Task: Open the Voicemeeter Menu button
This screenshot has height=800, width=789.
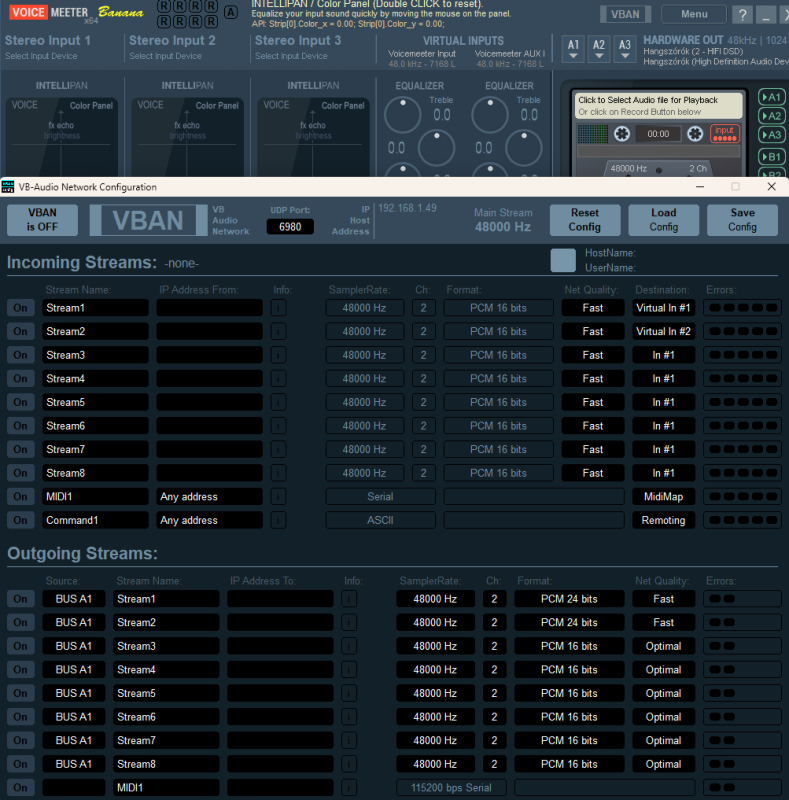Action: pos(694,14)
